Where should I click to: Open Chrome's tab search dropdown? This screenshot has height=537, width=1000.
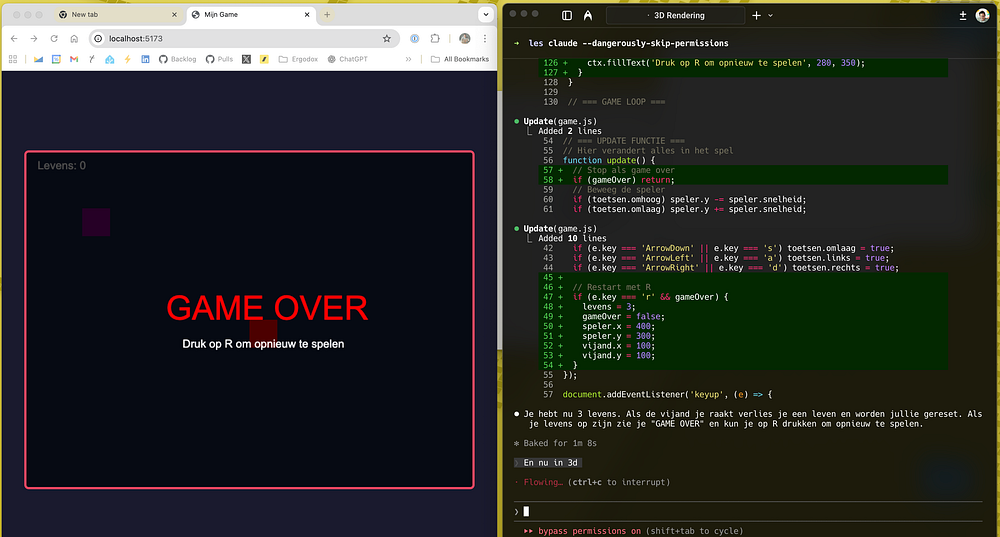(486, 15)
